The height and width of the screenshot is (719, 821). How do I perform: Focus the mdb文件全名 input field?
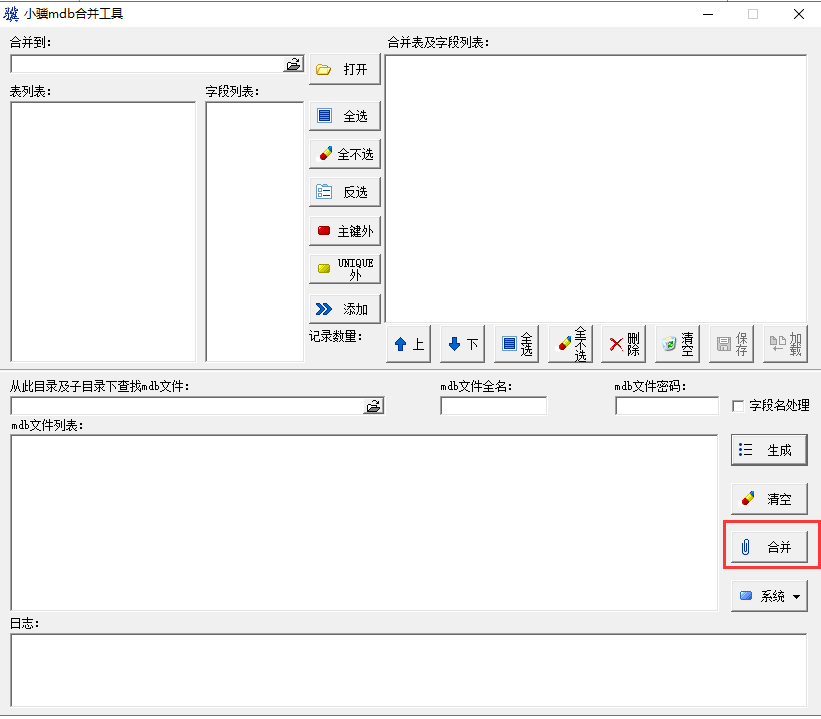coord(494,406)
